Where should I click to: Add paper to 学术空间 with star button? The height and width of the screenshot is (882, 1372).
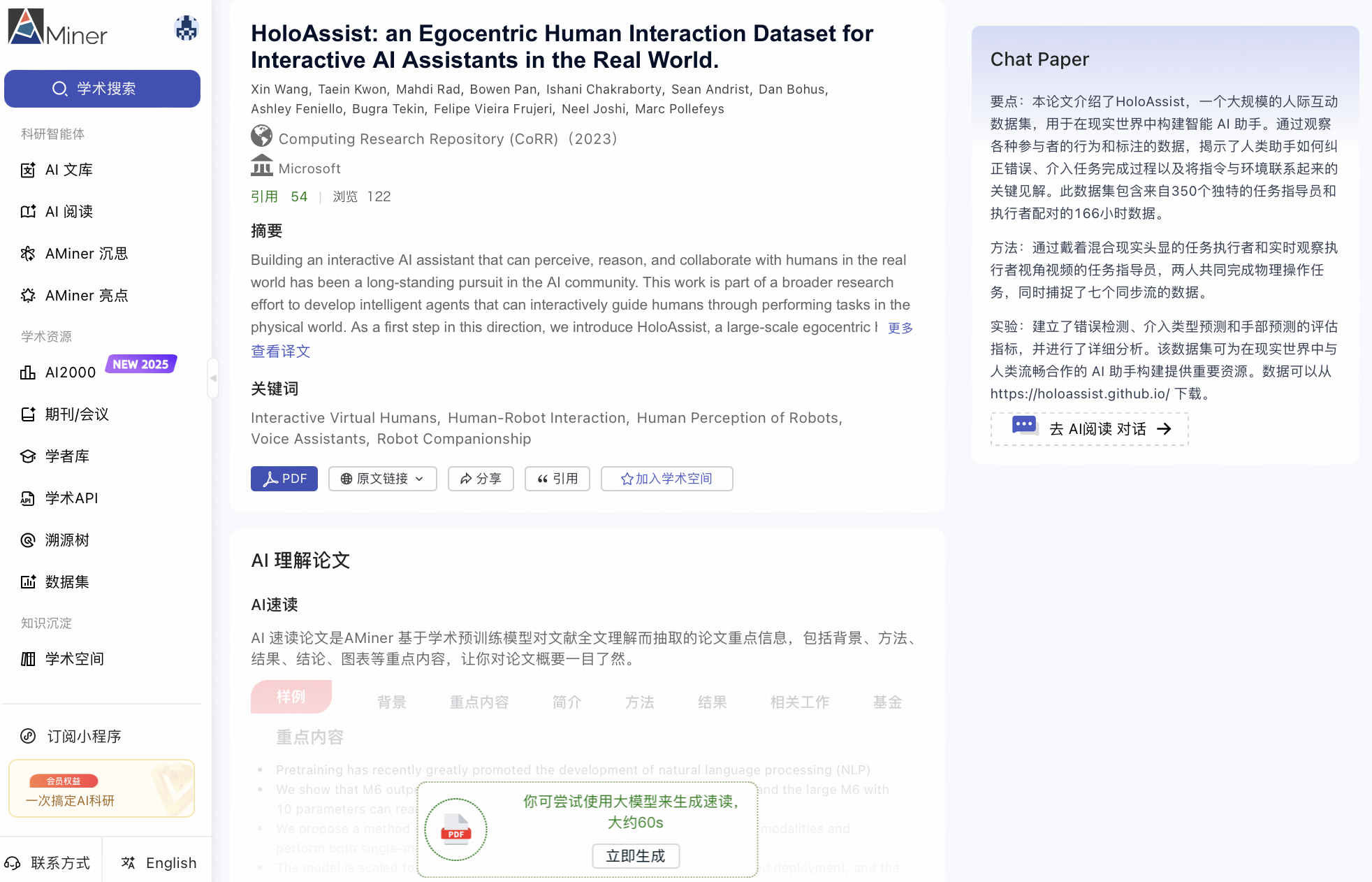pyautogui.click(x=666, y=479)
